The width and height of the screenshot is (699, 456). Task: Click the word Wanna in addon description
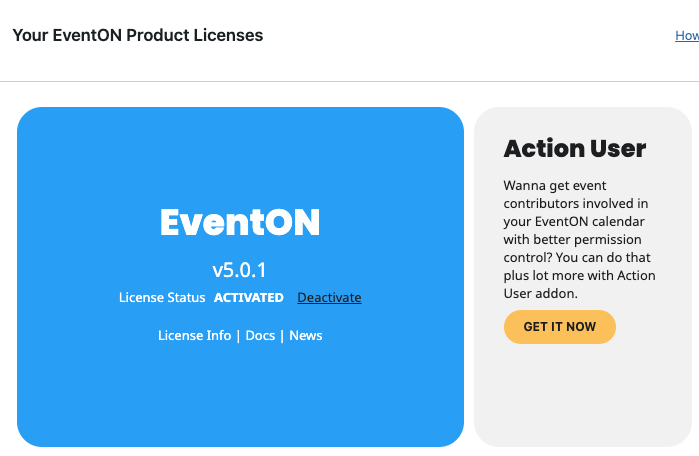(526, 186)
